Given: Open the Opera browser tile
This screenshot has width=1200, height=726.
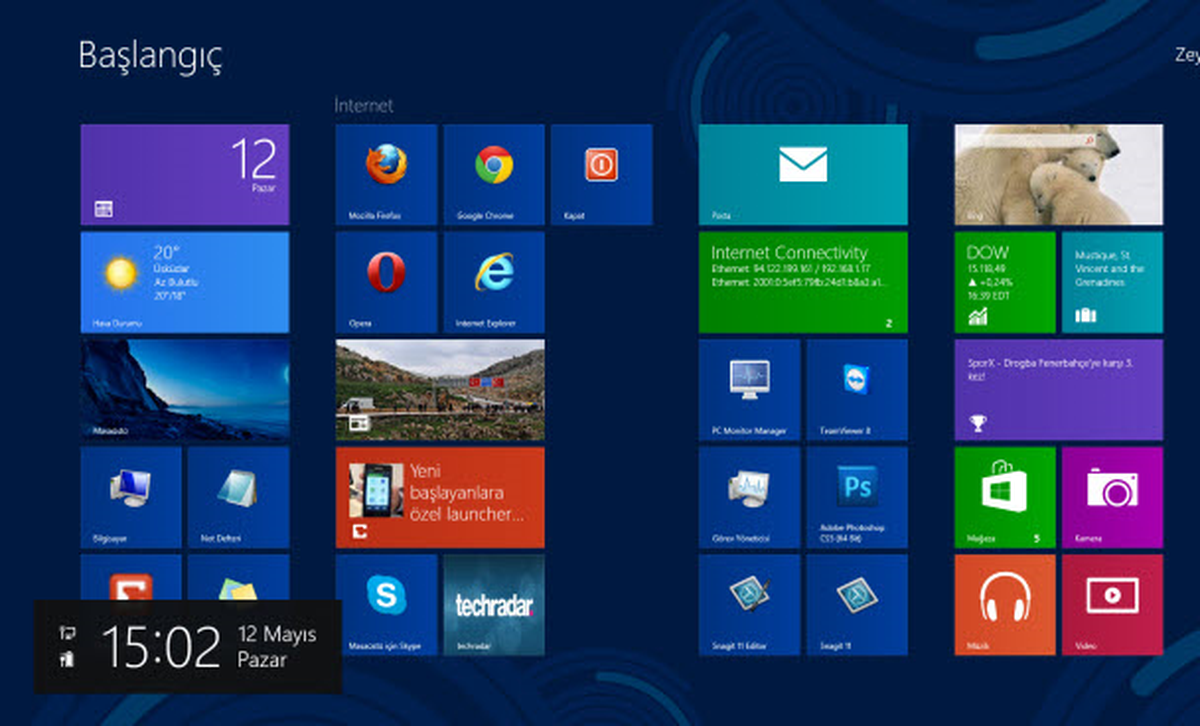Looking at the screenshot, I should tap(386, 282).
